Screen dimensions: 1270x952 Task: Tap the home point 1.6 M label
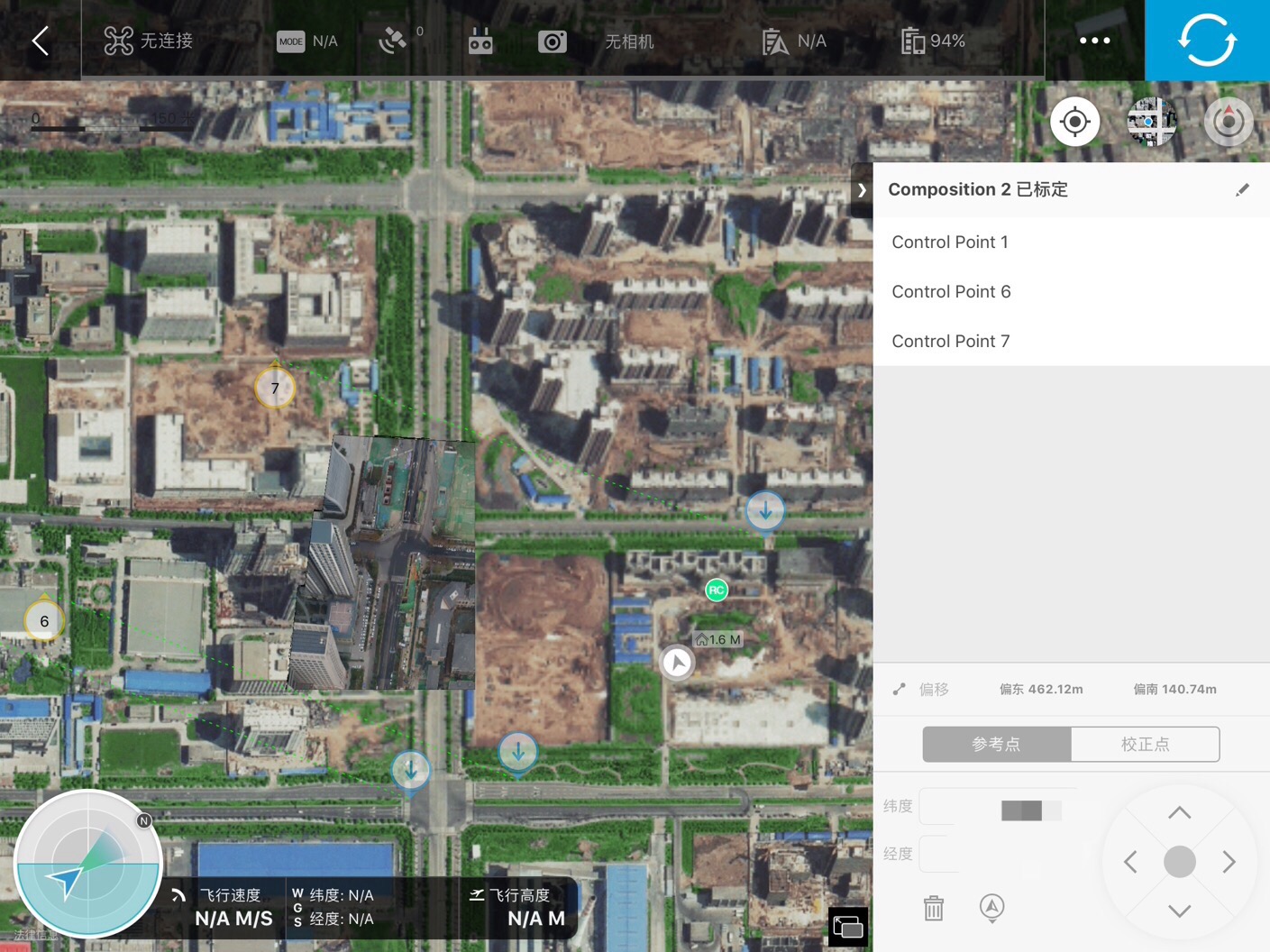pos(717,639)
